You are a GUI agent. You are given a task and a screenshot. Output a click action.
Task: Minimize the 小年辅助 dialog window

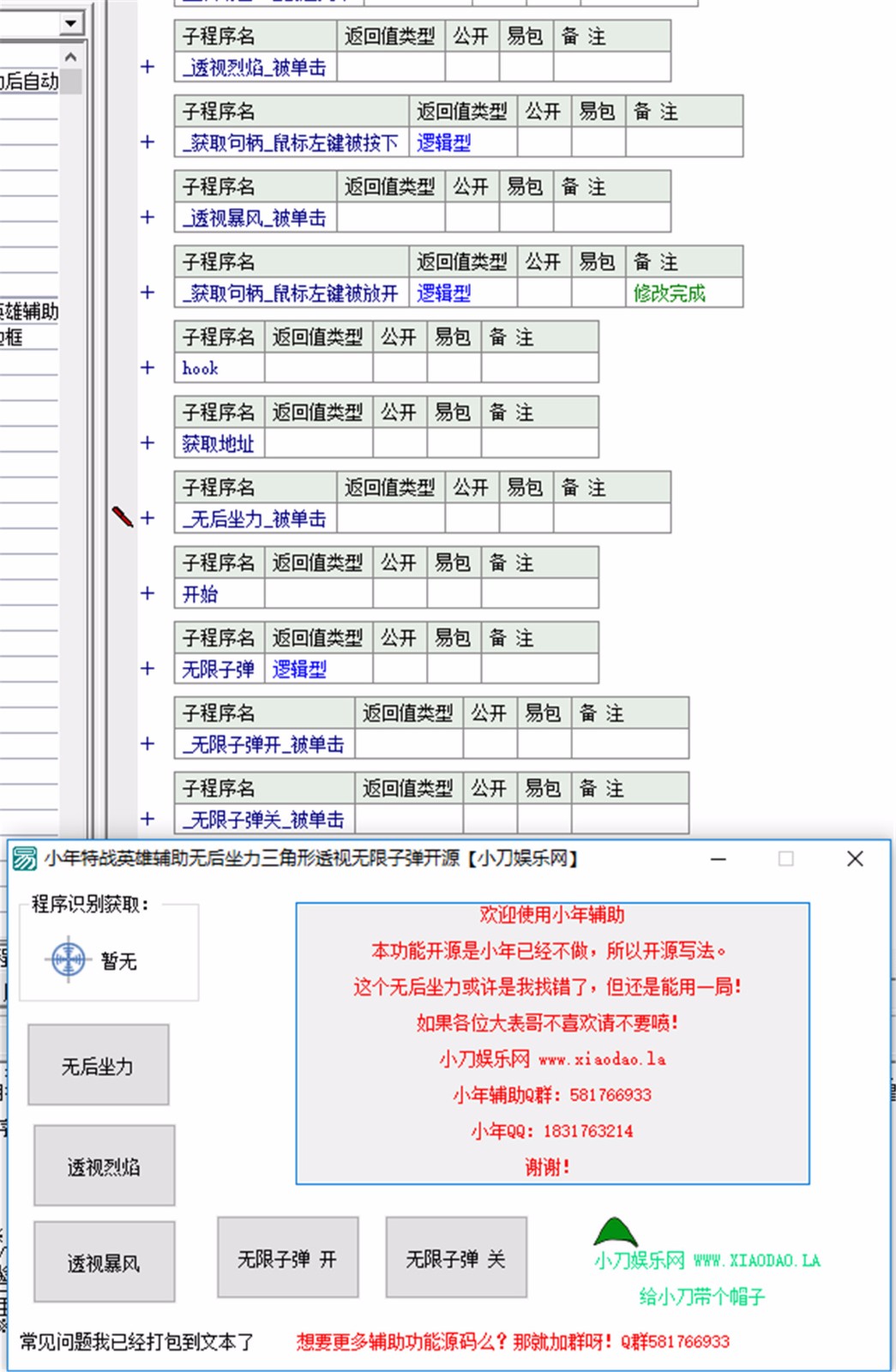(x=719, y=858)
